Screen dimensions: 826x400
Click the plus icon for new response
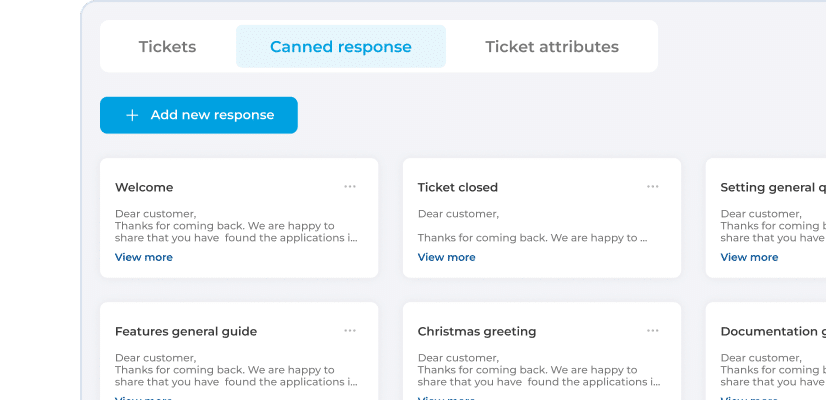[x=132, y=115]
